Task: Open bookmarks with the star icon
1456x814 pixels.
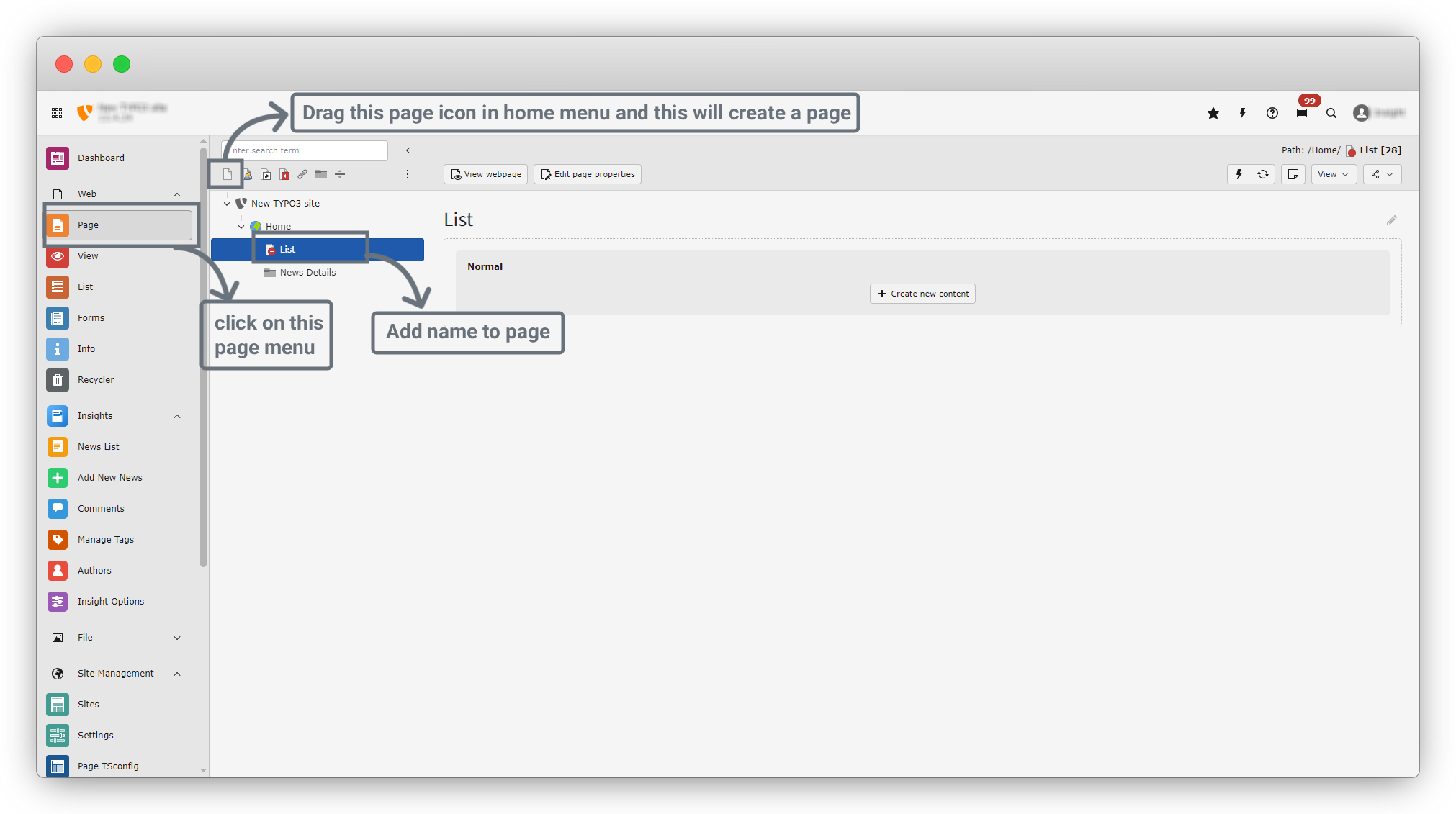Action: coord(1213,113)
